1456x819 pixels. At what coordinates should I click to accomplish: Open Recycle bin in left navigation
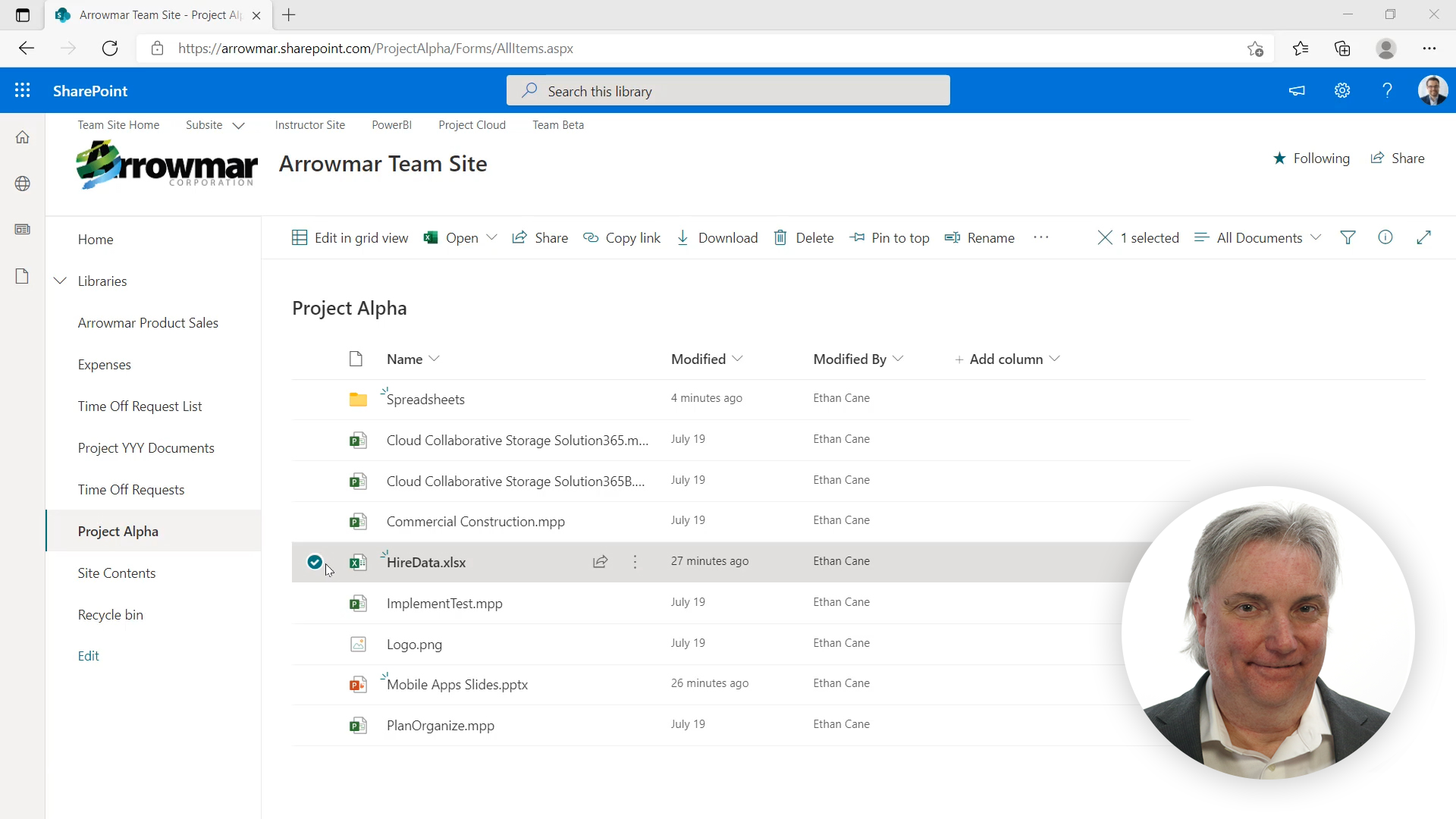[x=110, y=614]
